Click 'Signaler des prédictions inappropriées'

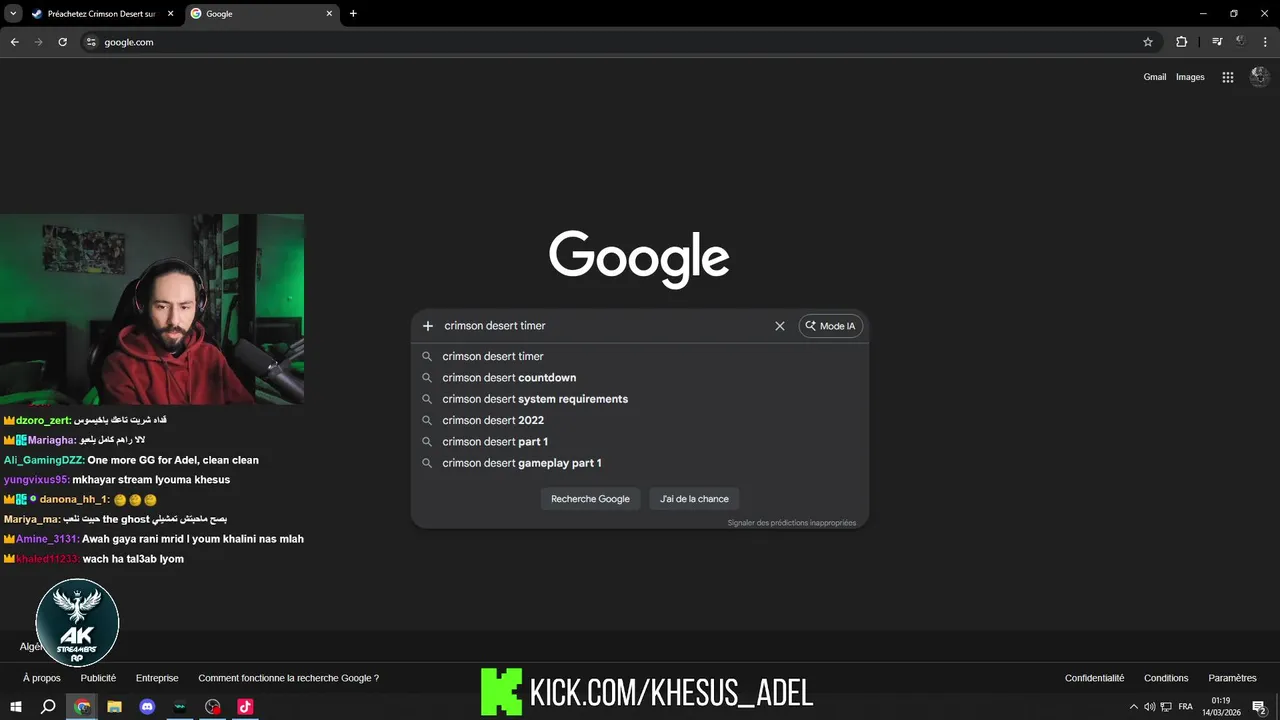(x=792, y=523)
